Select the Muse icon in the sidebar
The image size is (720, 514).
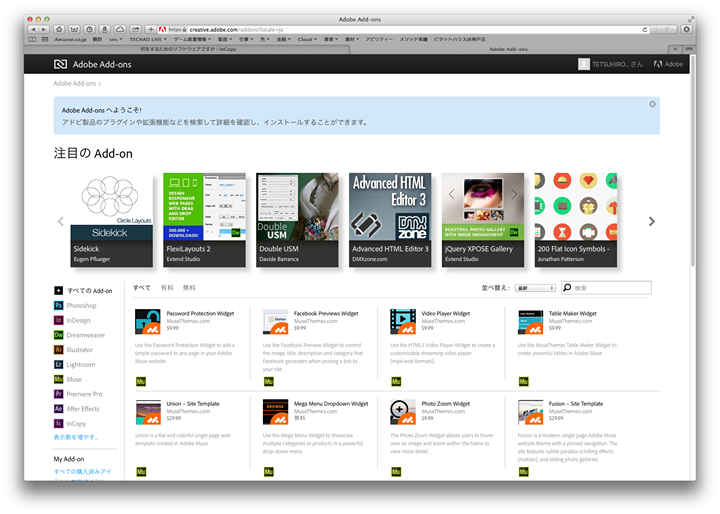tap(58, 379)
